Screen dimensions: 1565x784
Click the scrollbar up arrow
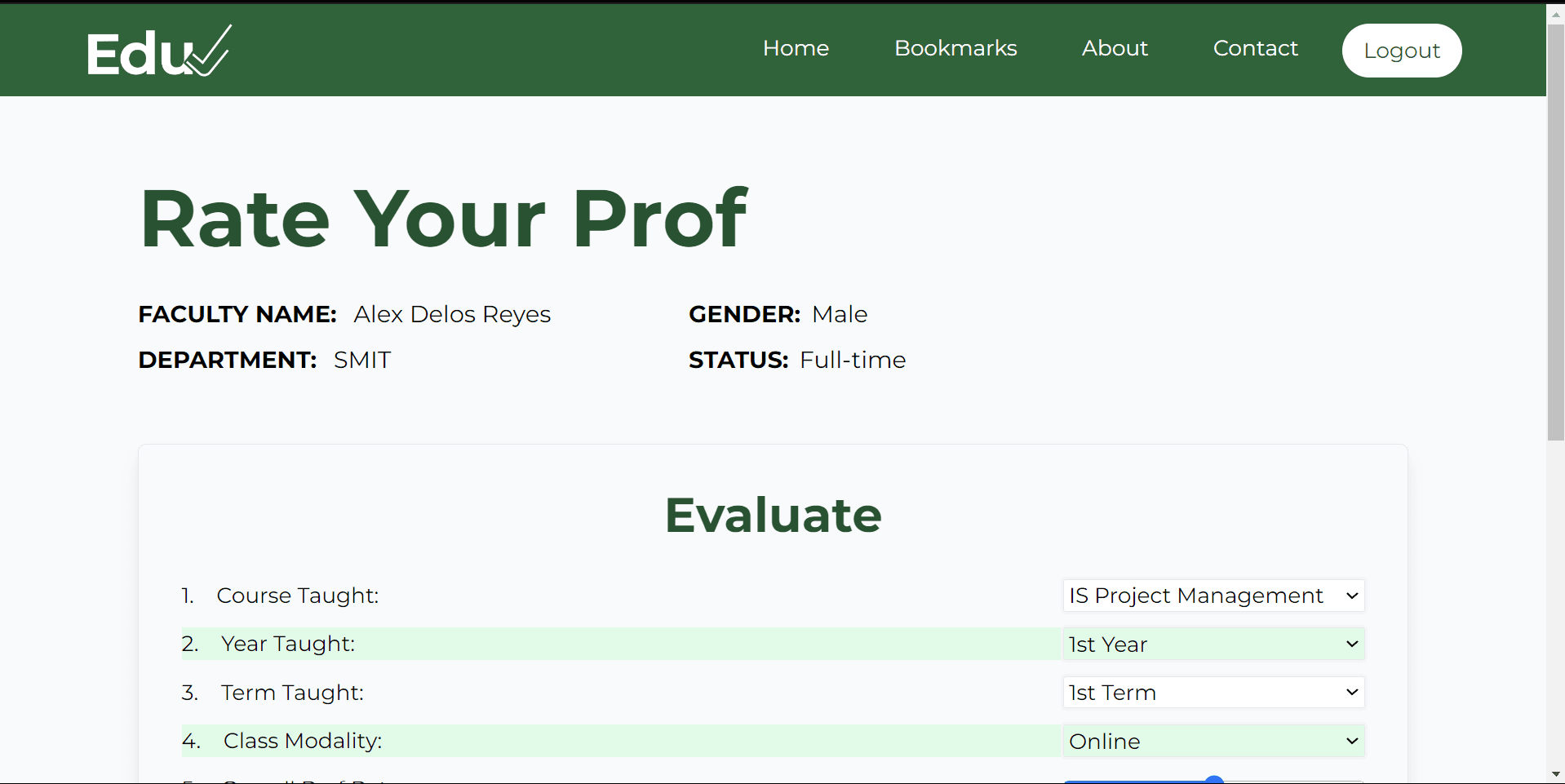pos(1554,13)
